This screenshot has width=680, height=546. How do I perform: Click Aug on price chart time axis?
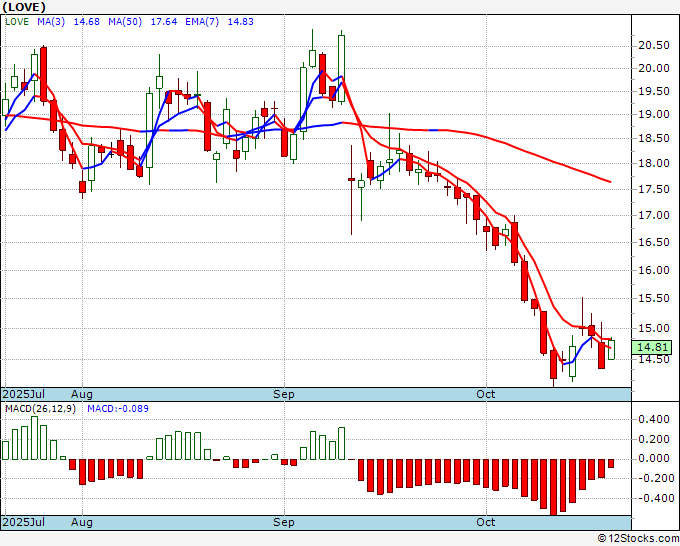tap(82, 394)
